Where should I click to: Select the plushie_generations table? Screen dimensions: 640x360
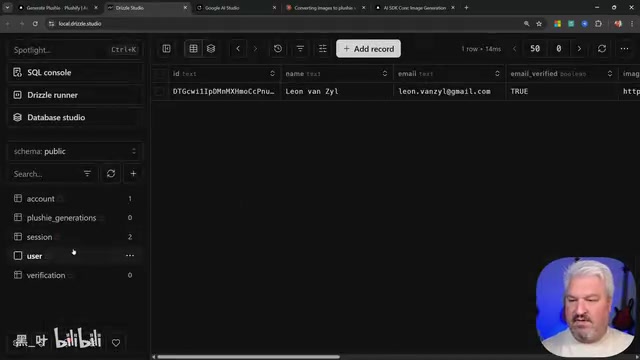tap(75, 218)
